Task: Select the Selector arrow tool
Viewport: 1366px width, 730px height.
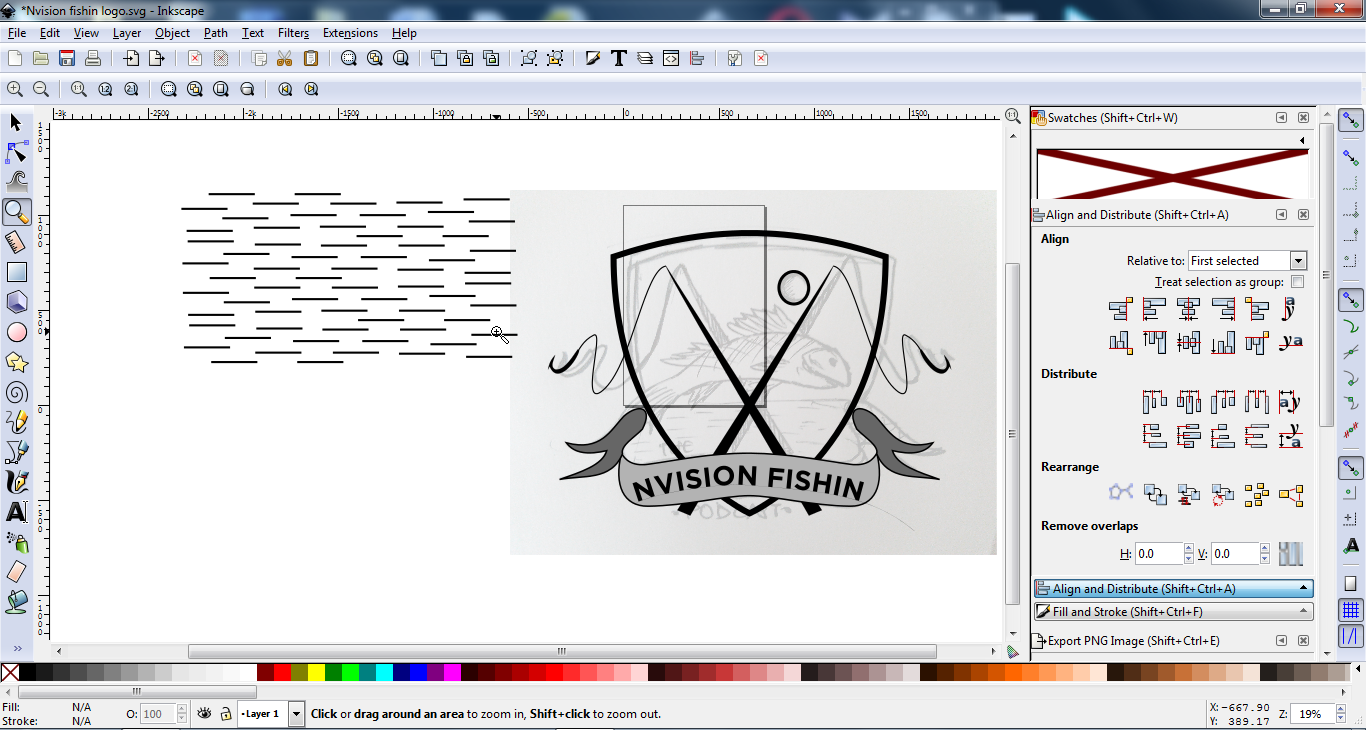Action: click(16, 122)
